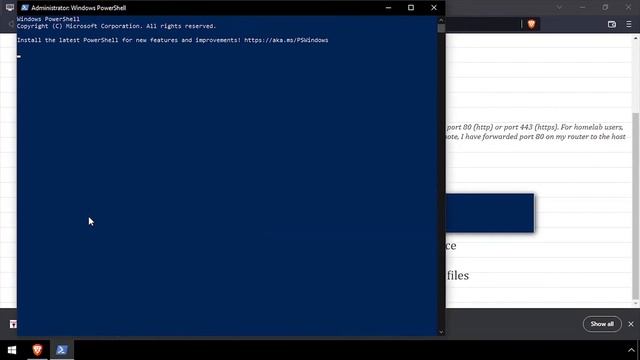The image size is (640, 360).
Task: Open the Windows Start menu
Action: [x=12, y=350]
